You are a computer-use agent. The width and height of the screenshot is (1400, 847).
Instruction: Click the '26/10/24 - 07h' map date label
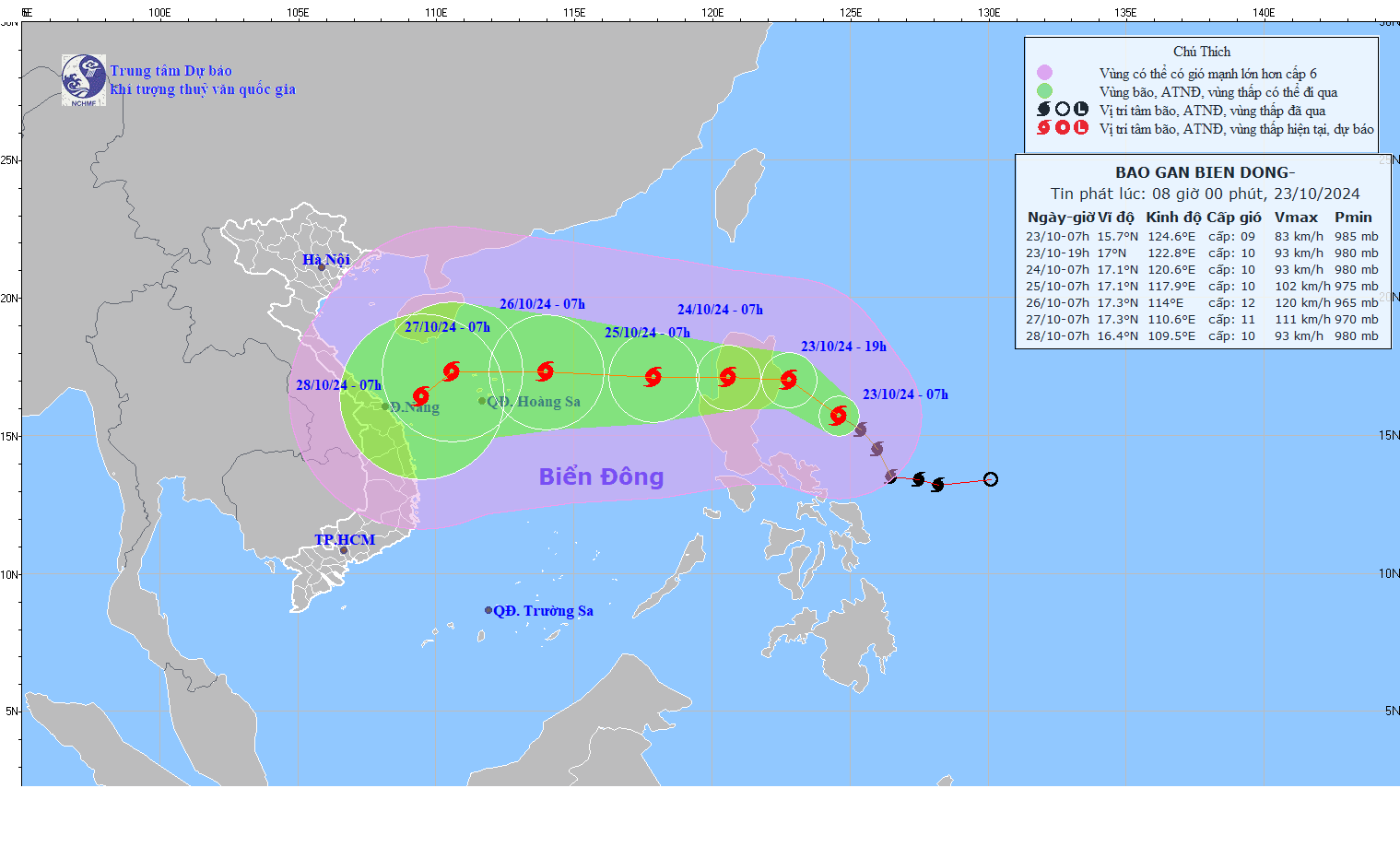click(542, 304)
